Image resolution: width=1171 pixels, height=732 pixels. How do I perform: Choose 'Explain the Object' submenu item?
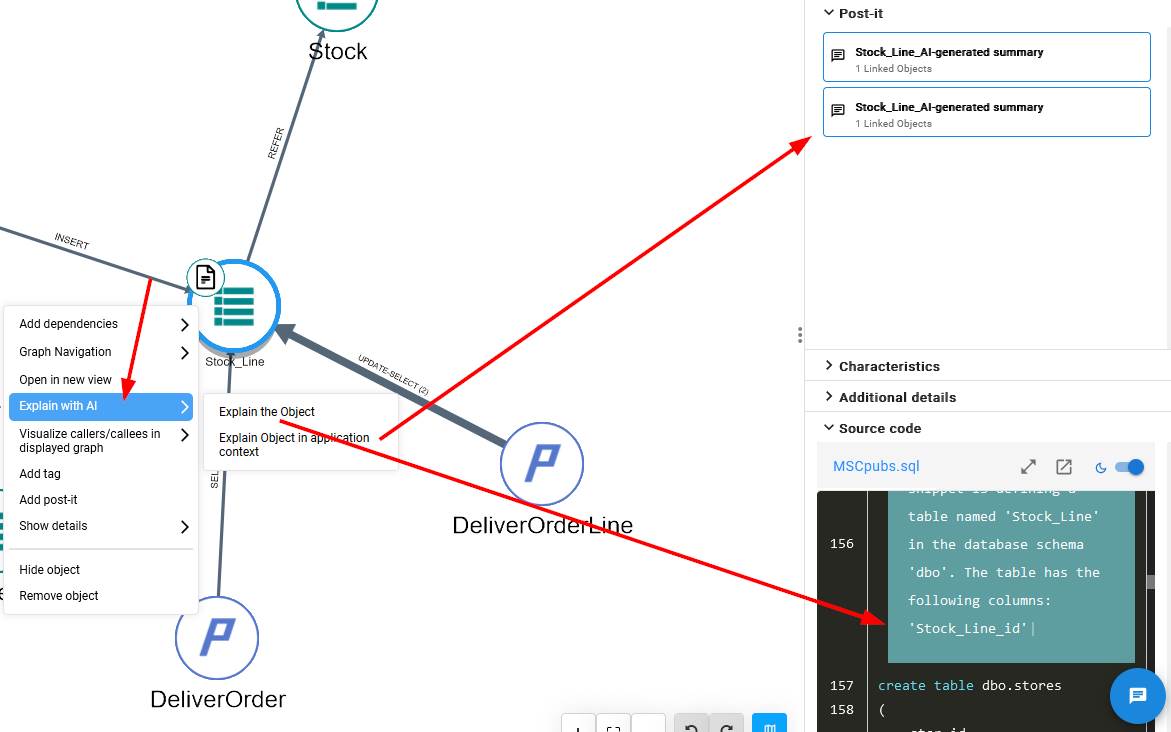coord(267,412)
